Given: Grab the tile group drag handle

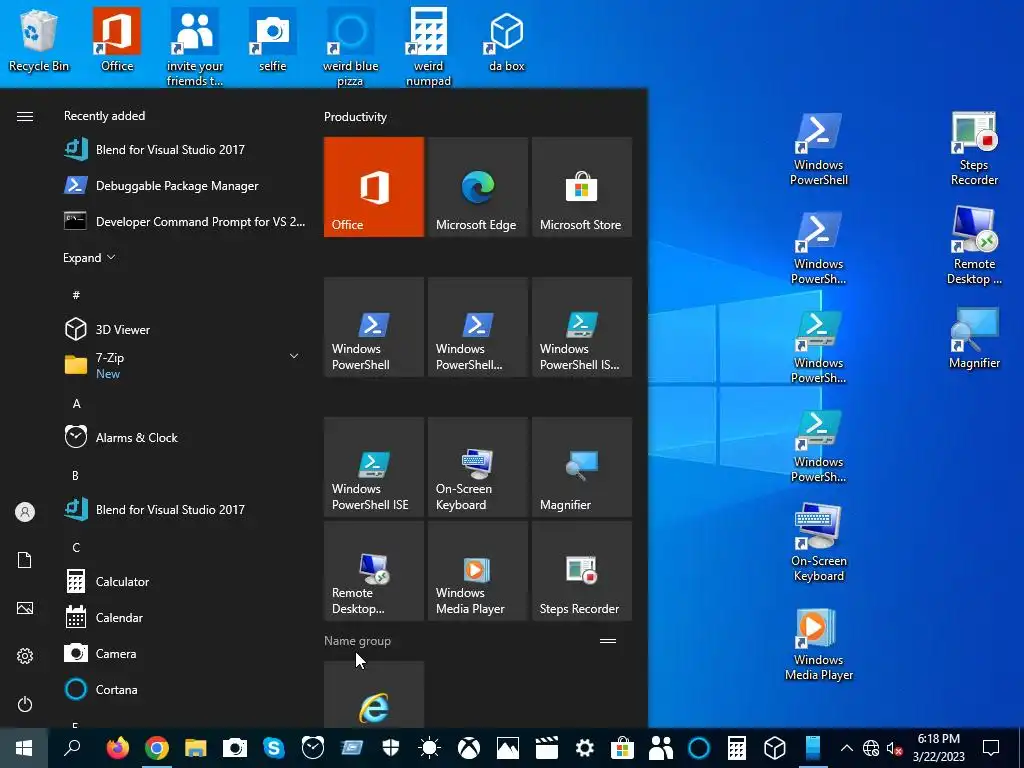Looking at the screenshot, I should click(608, 641).
